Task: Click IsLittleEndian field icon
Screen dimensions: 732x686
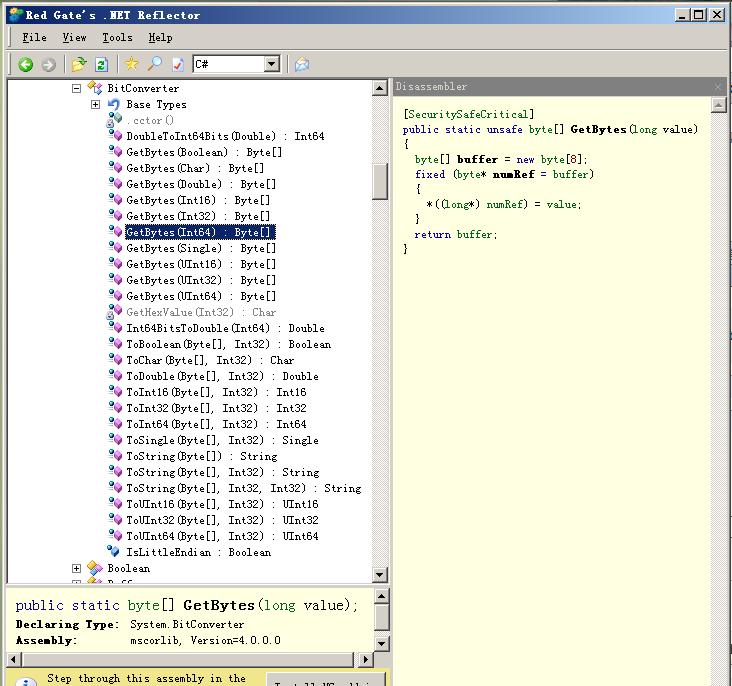Action: 113,551
